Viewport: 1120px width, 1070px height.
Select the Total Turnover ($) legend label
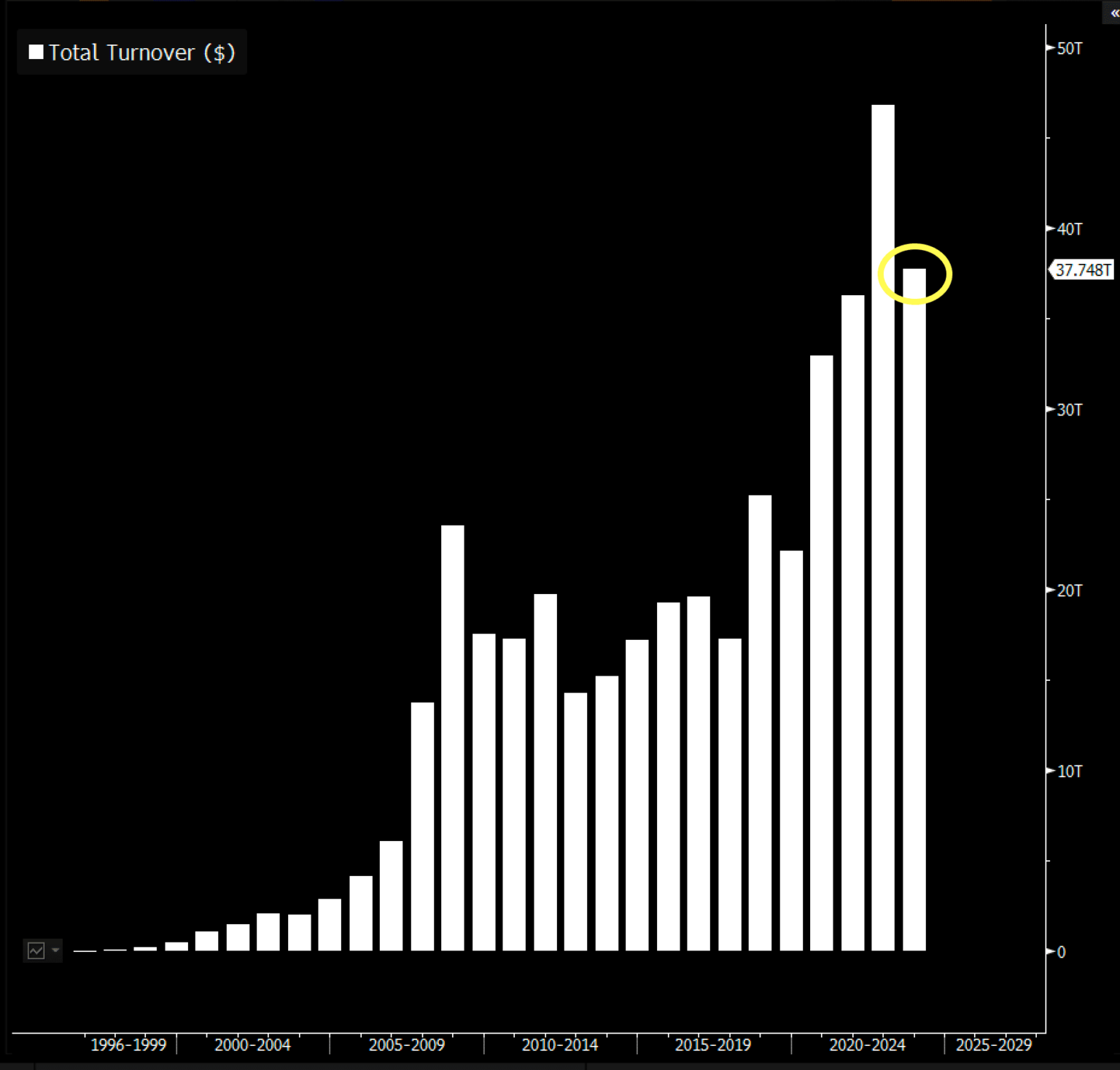pos(141,52)
